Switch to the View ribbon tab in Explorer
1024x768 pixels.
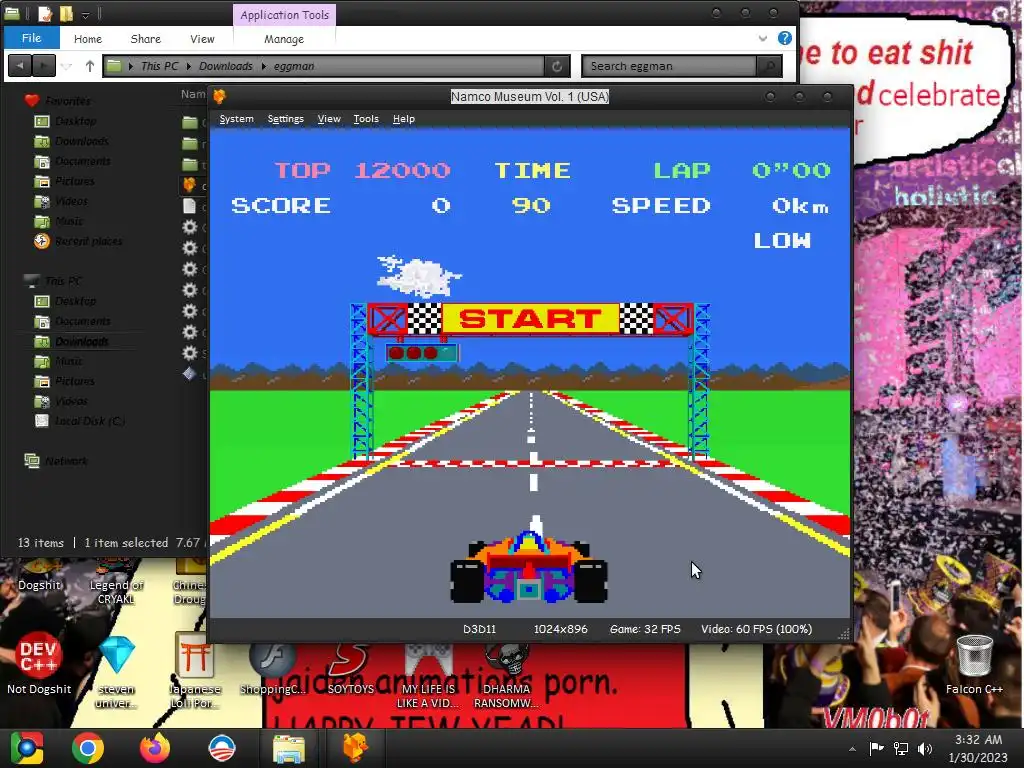202,39
